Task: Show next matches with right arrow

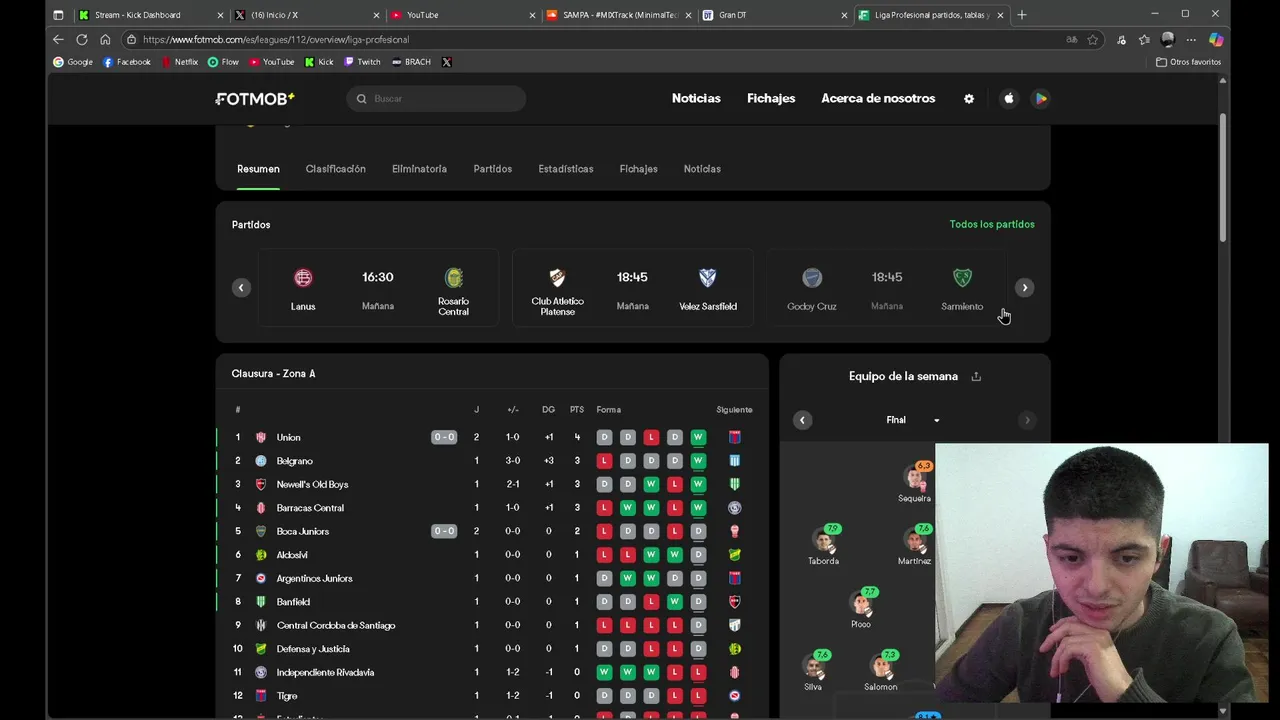Action: click(1024, 288)
